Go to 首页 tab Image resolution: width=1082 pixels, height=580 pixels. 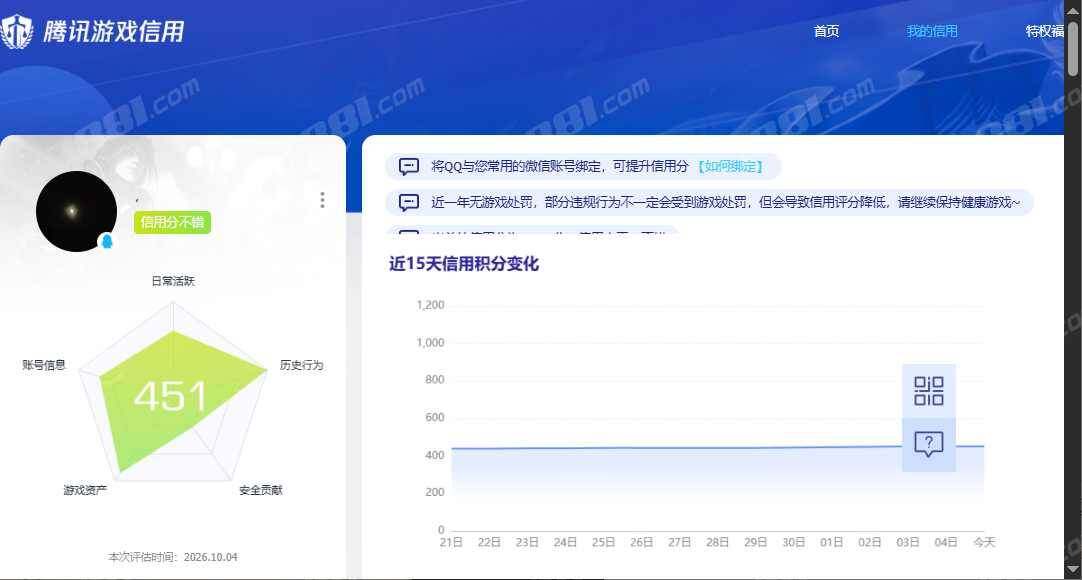826,31
